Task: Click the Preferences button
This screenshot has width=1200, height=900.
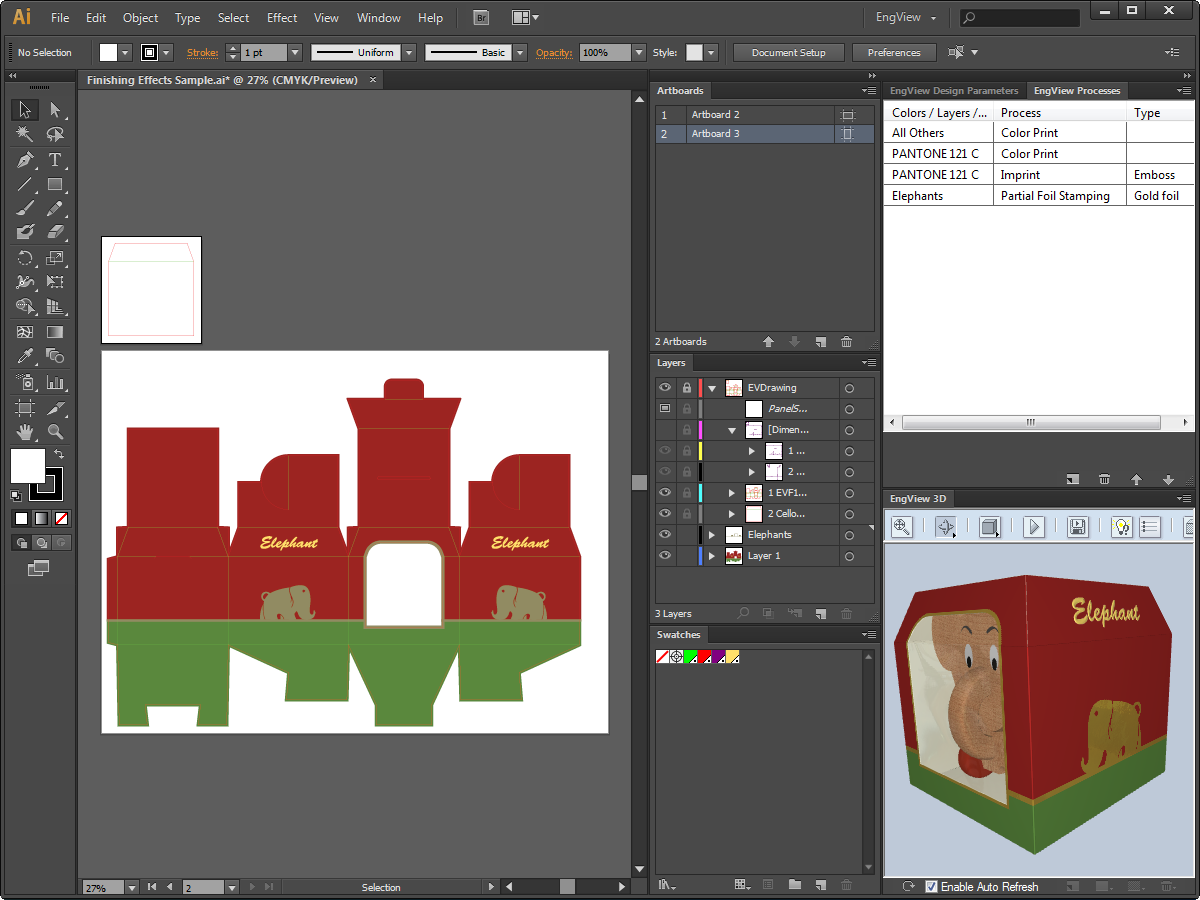Action: coord(894,53)
